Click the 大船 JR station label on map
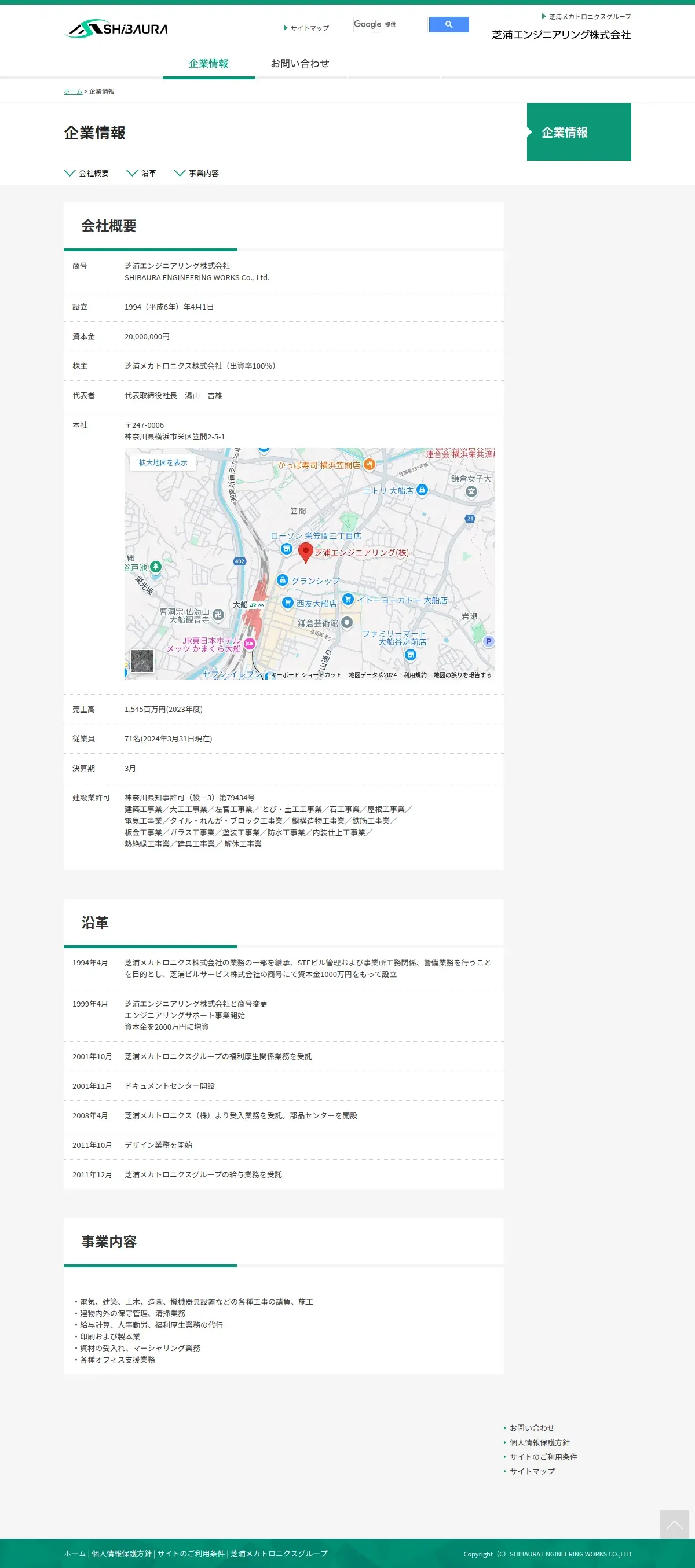 (x=248, y=604)
